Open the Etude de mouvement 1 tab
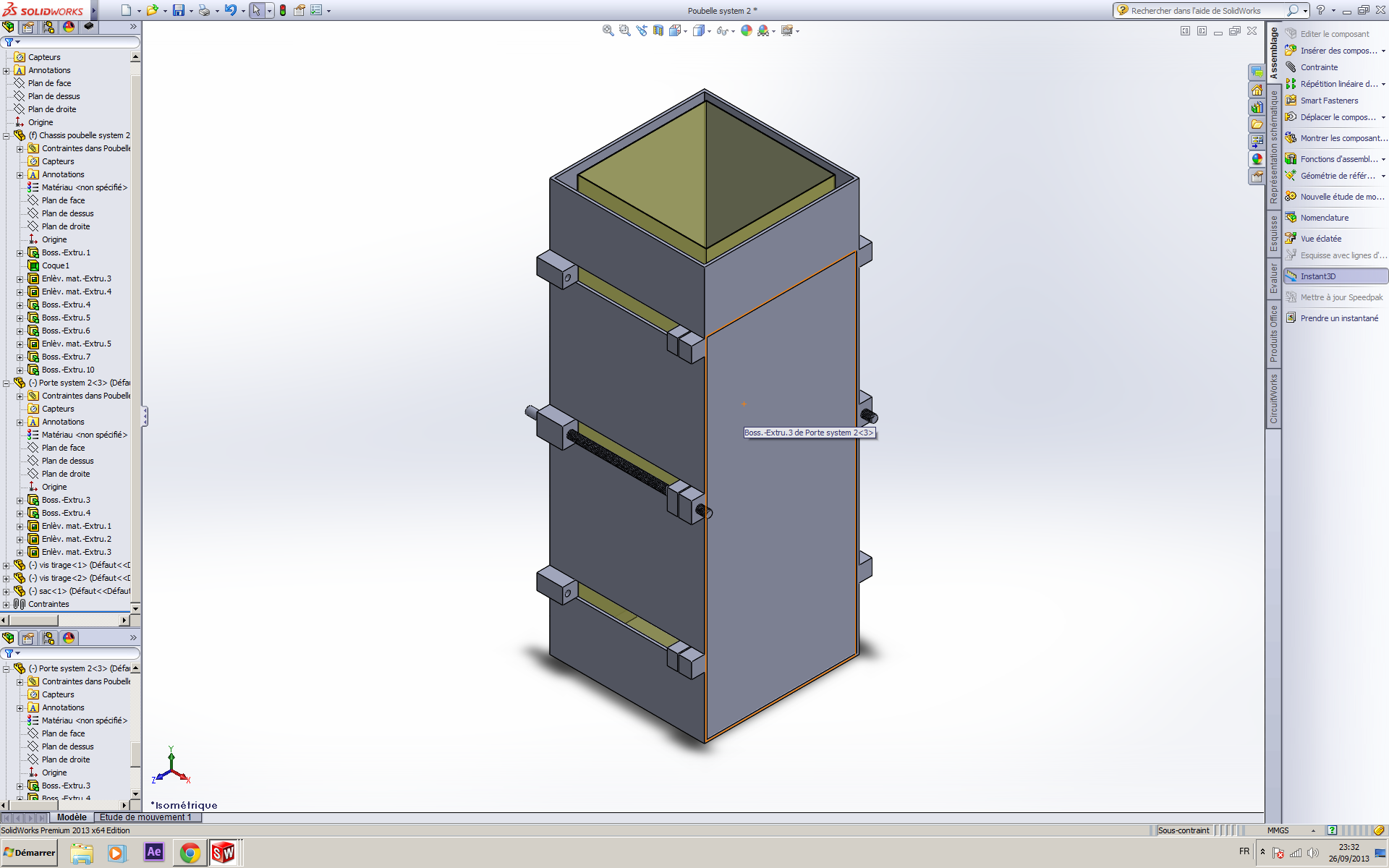Viewport: 1389px width, 868px height. coord(147,817)
